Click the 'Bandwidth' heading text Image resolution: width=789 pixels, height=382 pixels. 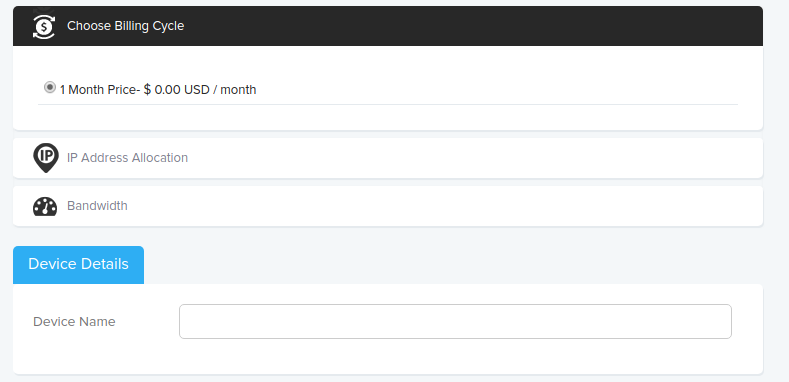[97, 206]
